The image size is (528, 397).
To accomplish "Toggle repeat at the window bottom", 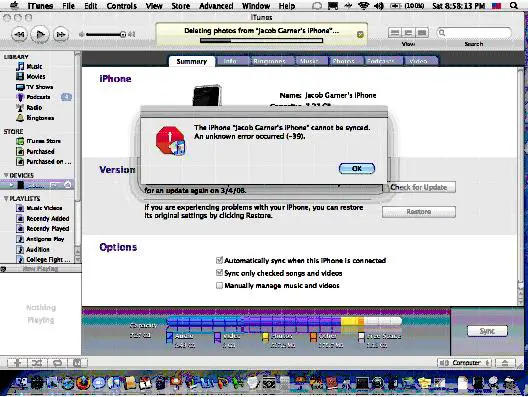I will click(x=57, y=363).
